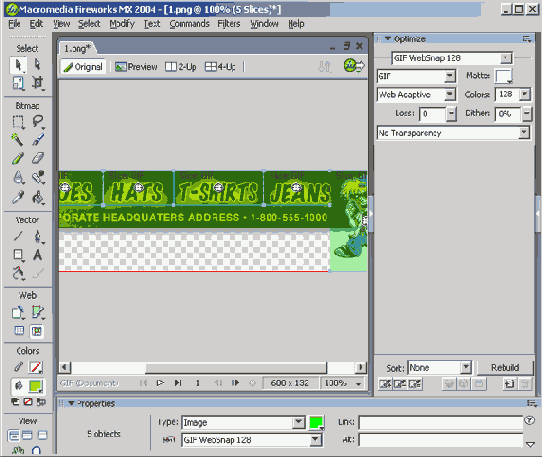Click the green slice color swatch
Image resolution: width=542 pixels, height=457 pixels.
coord(316,422)
